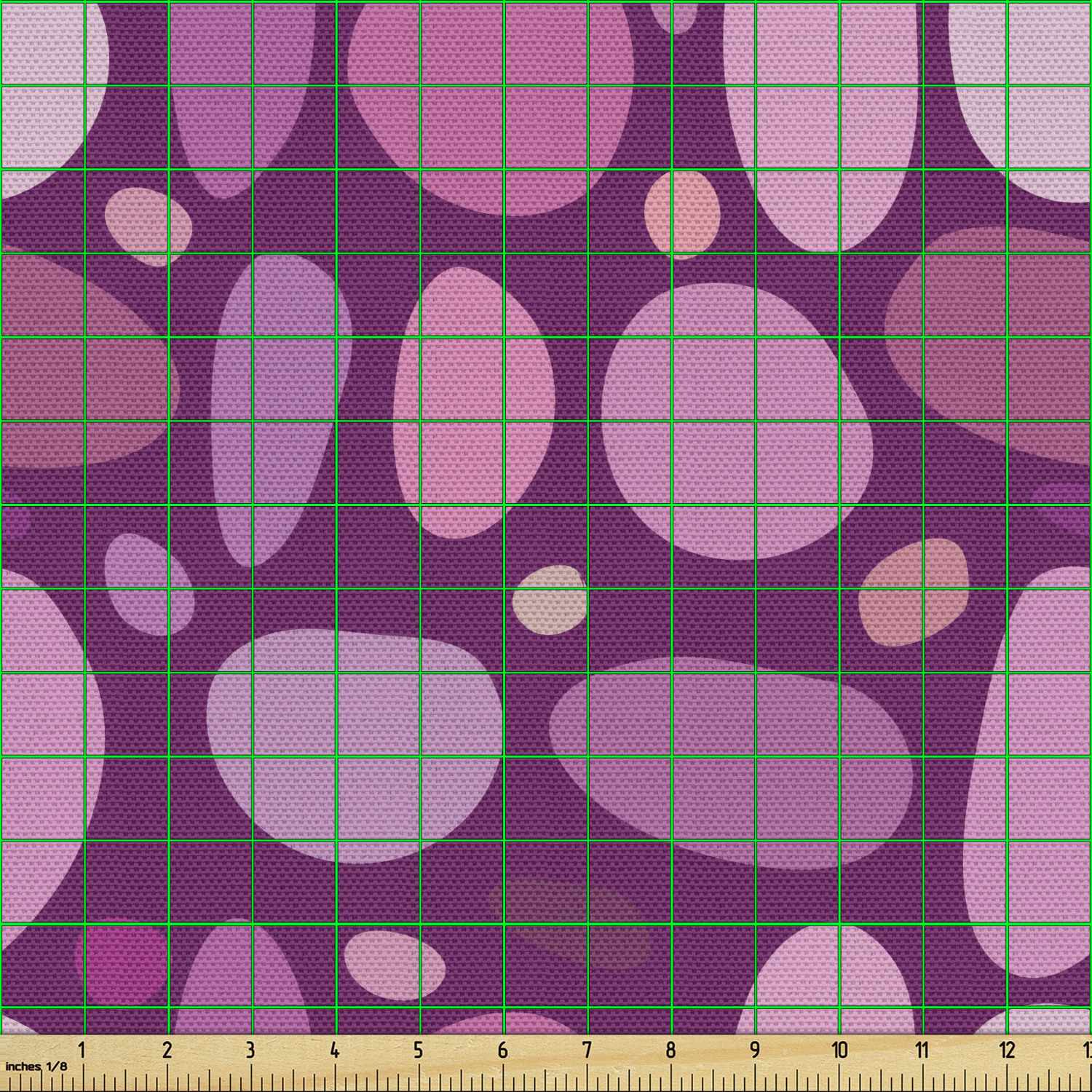Click the number 9 on the ruler
The image size is (1092, 1092).
(x=755, y=1051)
